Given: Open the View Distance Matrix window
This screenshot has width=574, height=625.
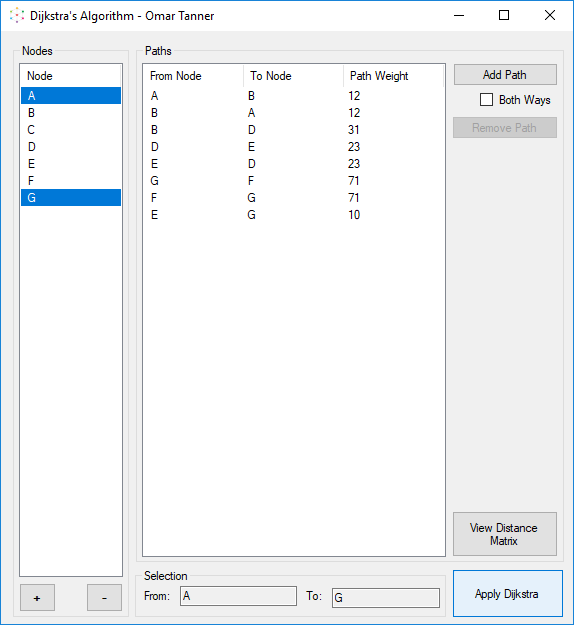Looking at the screenshot, I should tap(505, 534).
